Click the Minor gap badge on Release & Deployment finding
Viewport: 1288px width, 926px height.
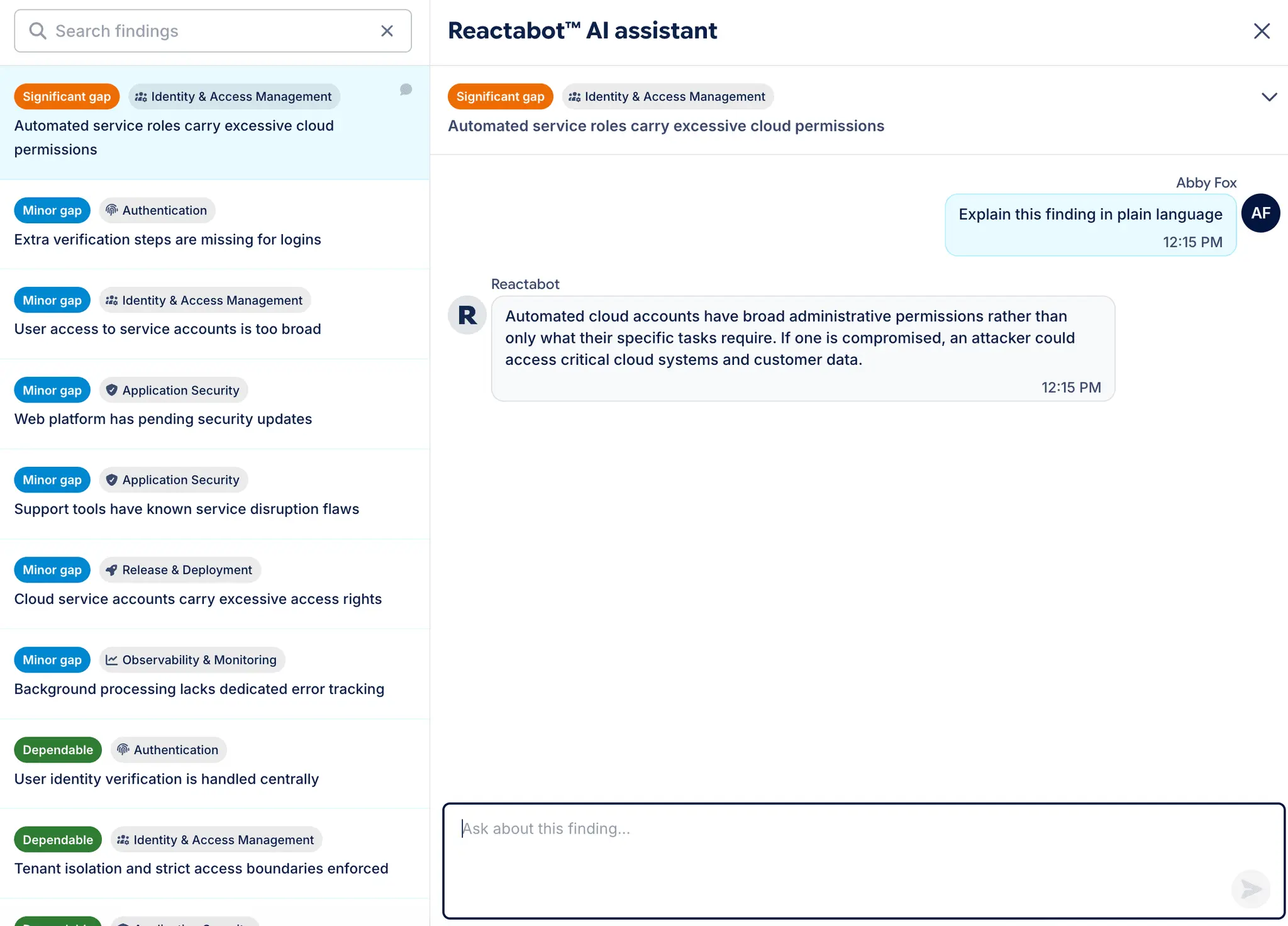[52, 570]
